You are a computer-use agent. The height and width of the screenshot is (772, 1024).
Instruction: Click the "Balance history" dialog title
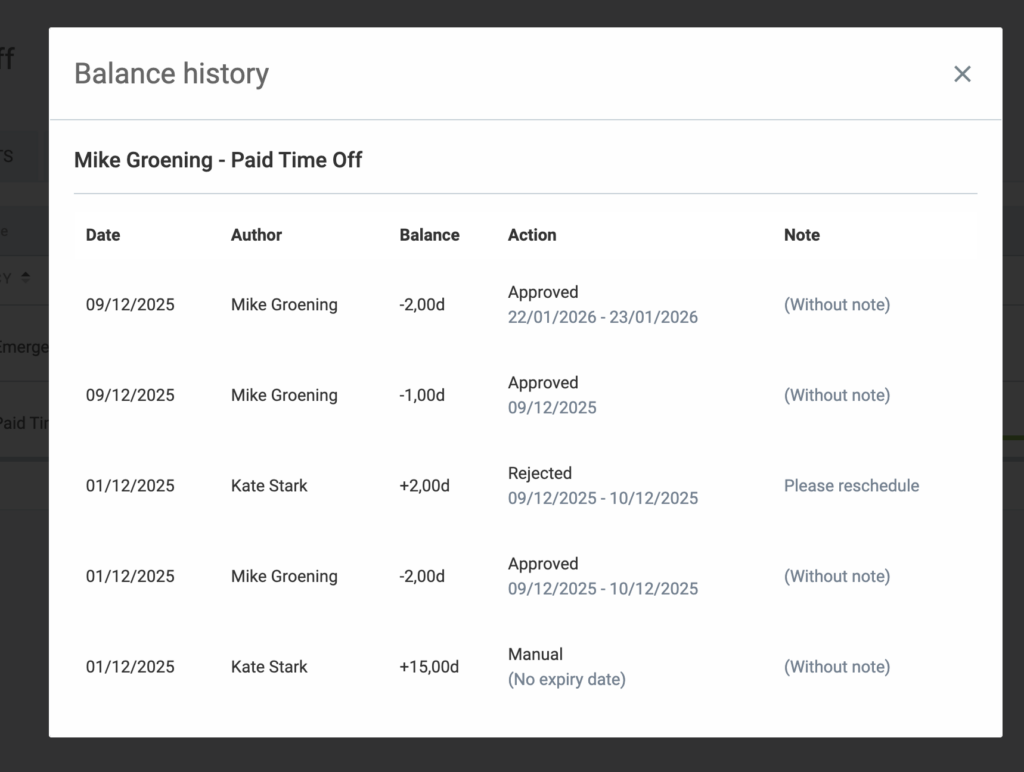click(171, 74)
